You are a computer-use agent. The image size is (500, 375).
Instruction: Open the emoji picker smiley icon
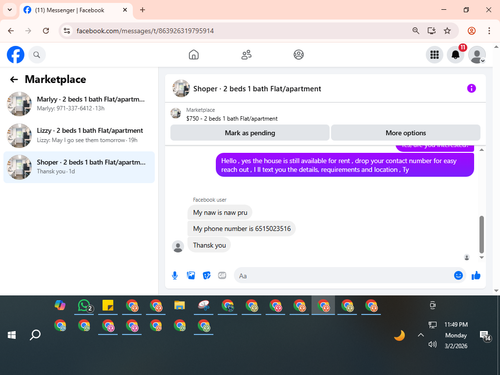pos(458,275)
